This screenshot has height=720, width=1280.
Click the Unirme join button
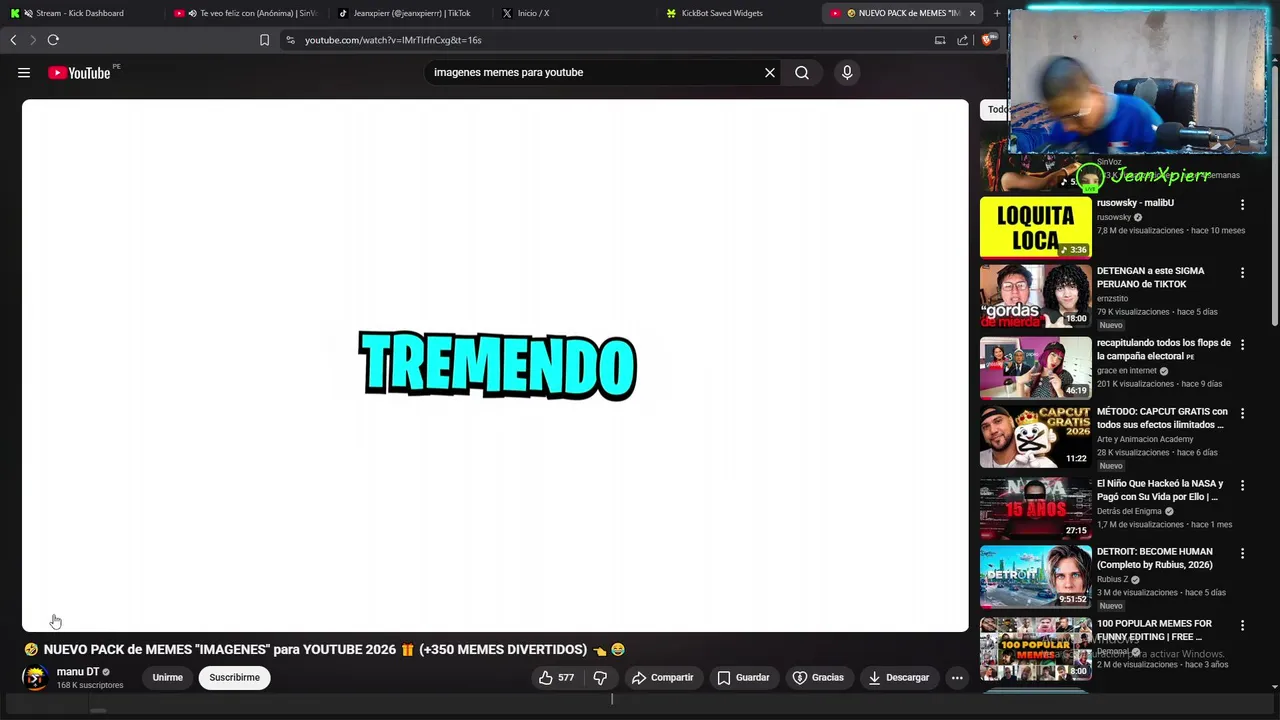(x=167, y=677)
